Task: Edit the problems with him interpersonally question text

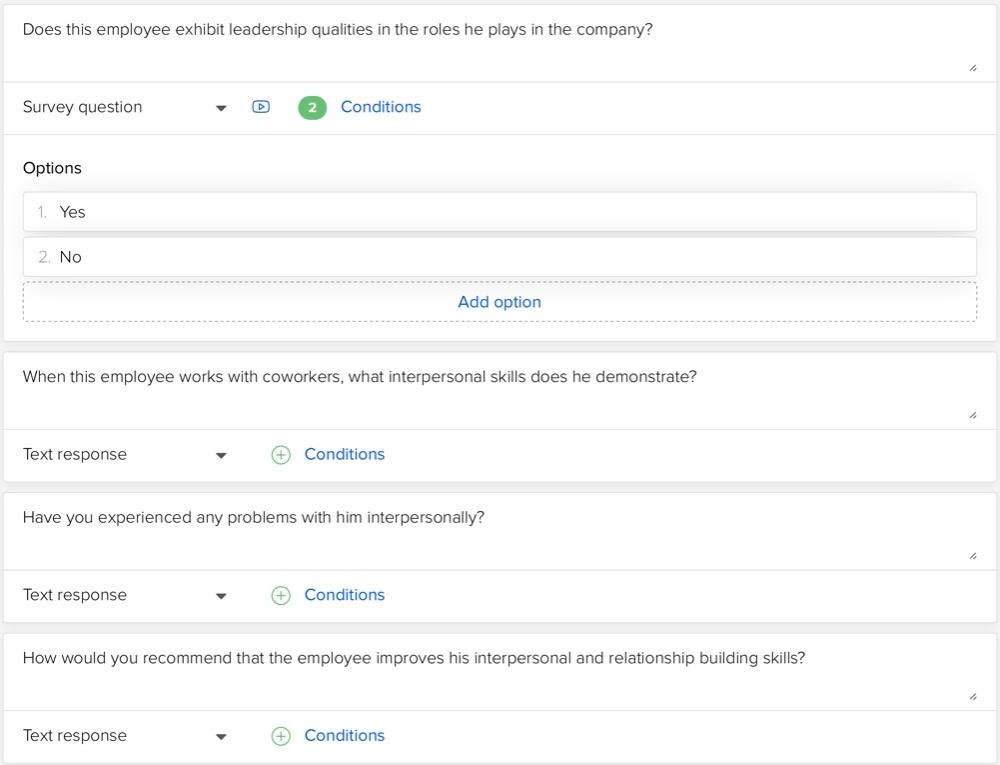Action: (x=499, y=532)
